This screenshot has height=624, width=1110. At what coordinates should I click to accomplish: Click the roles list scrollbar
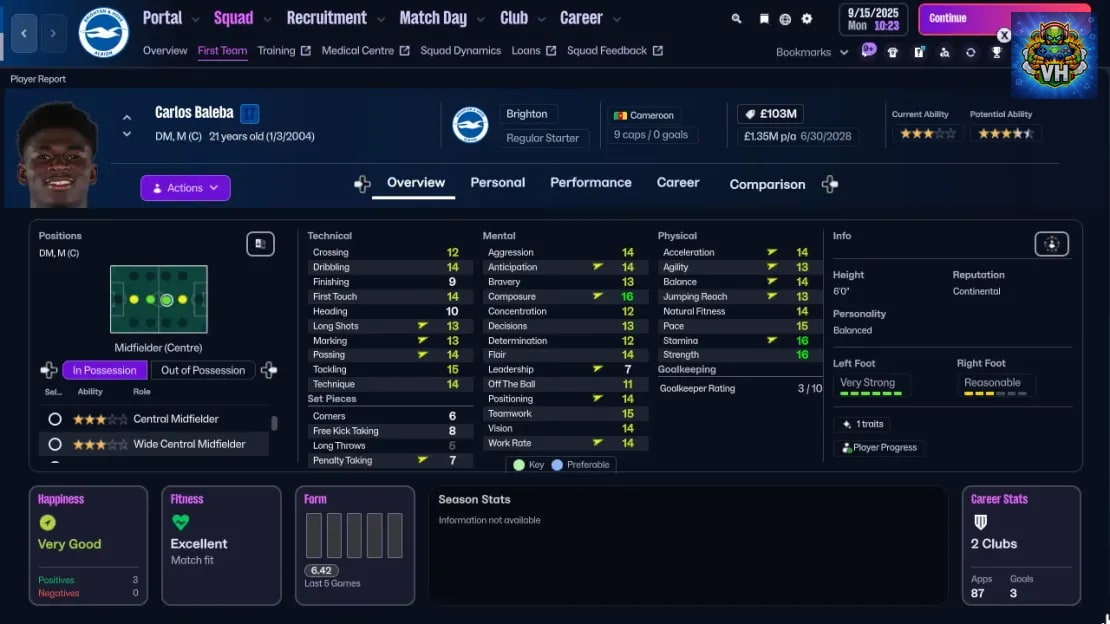point(274,423)
